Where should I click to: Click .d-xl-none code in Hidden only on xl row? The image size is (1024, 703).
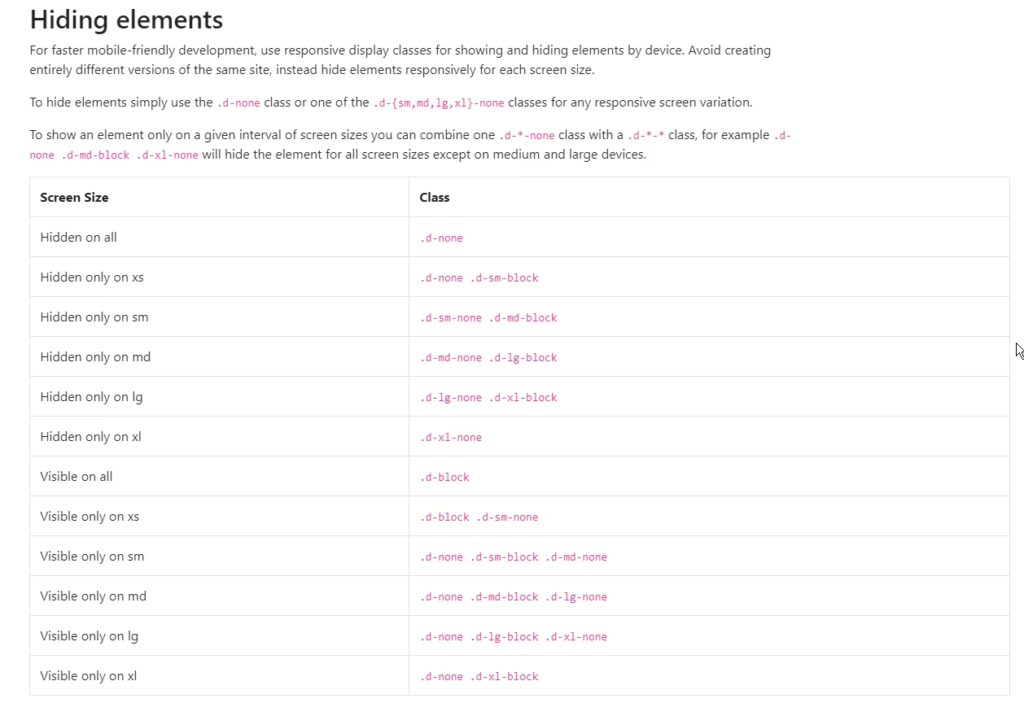click(x=450, y=438)
